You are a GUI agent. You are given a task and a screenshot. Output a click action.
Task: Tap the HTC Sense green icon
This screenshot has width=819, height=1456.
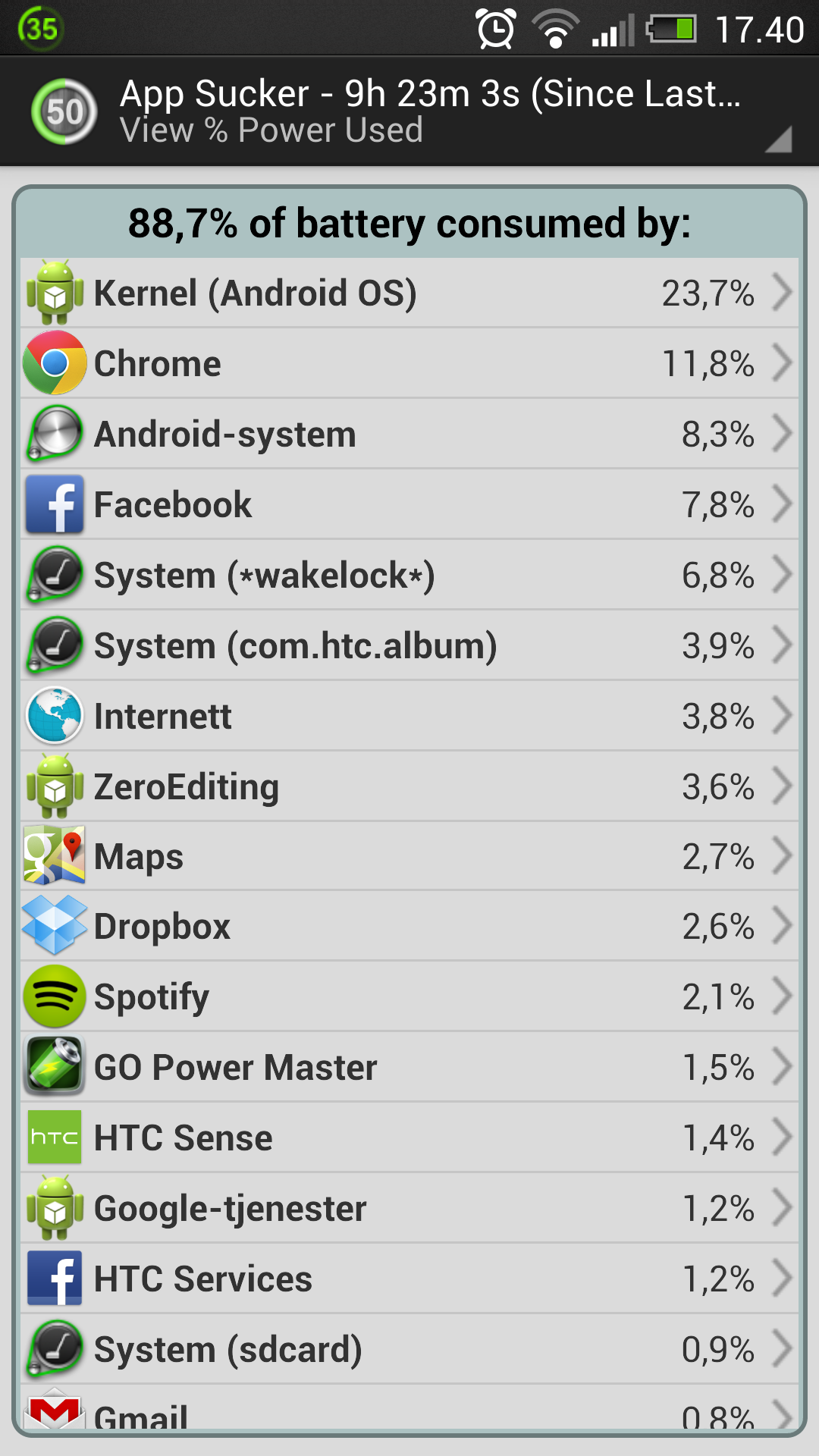pyautogui.click(x=55, y=1137)
